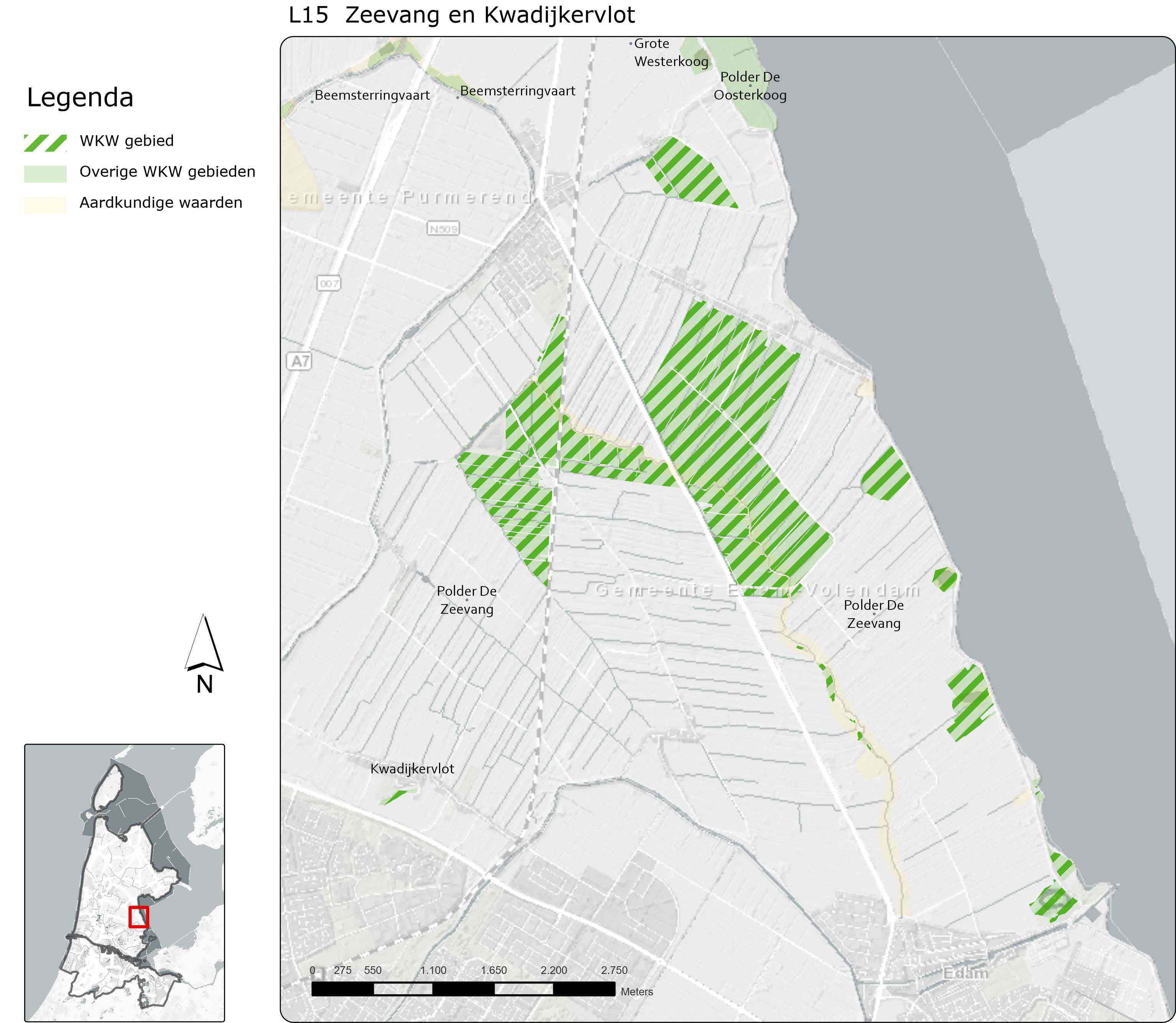
Task: Click the map title L15 Zeevang en Kwadijkervlot
Action: click(x=462, y=15)
